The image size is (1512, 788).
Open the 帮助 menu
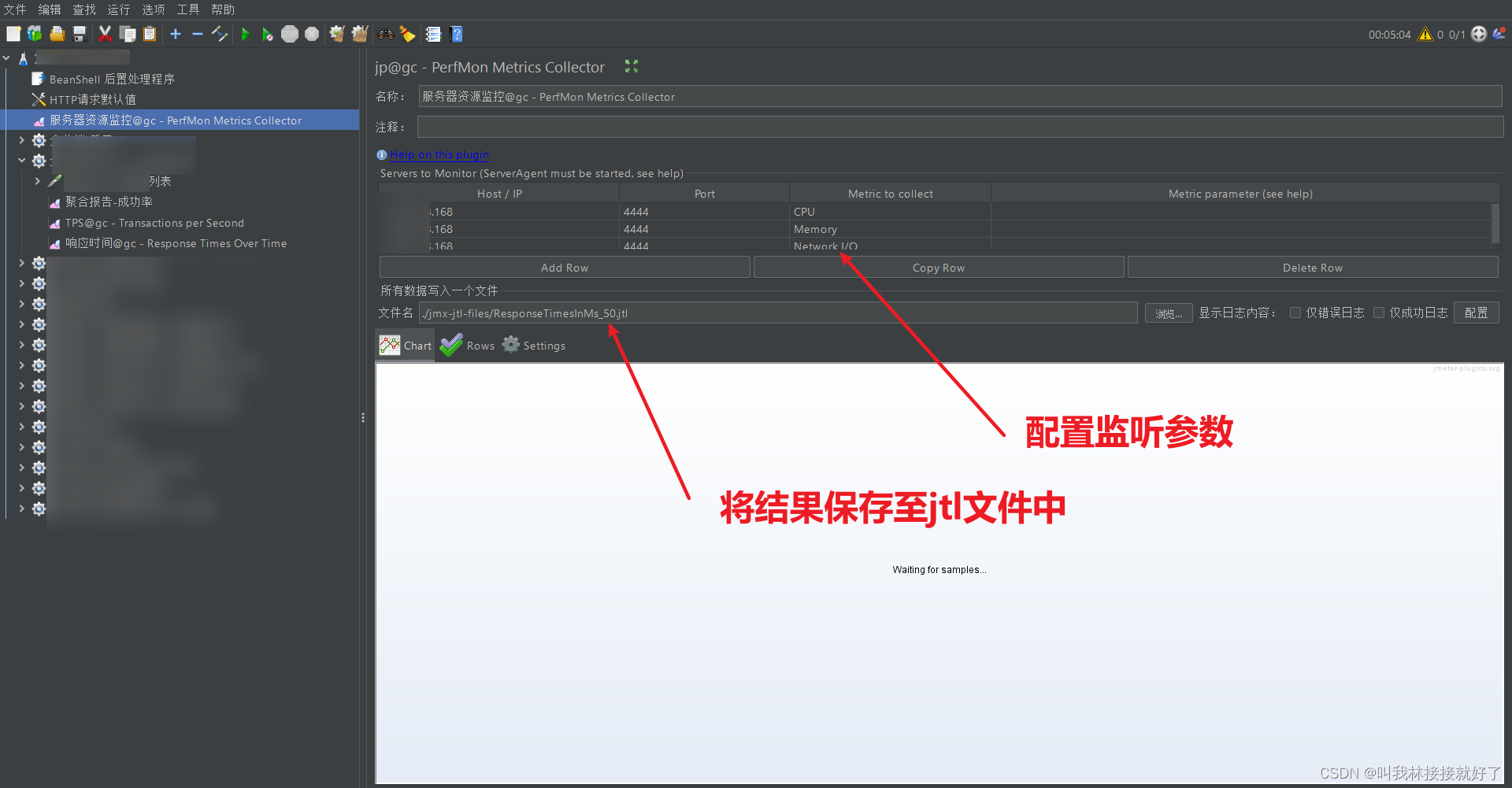point(223,9)
